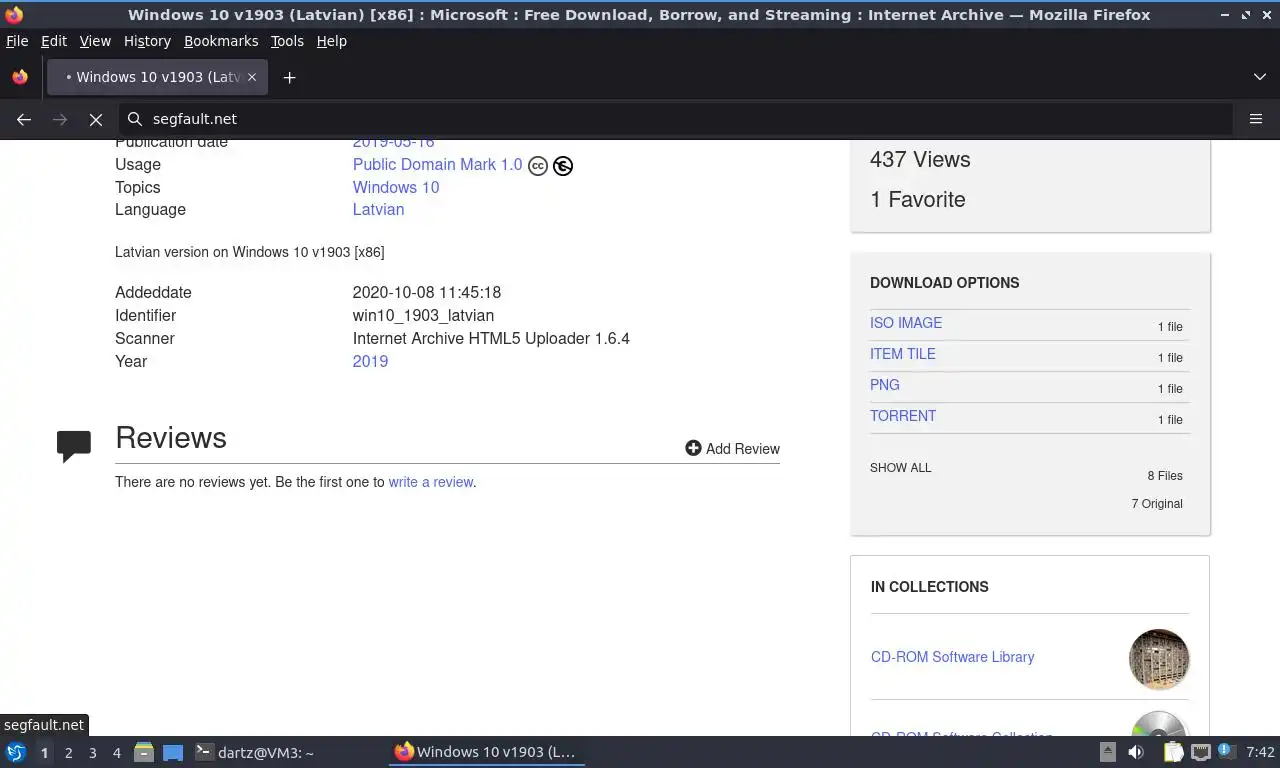Click the search magnifier icon in the address bar
Viewport: 1280px width, 768px height.
[135, 119]
